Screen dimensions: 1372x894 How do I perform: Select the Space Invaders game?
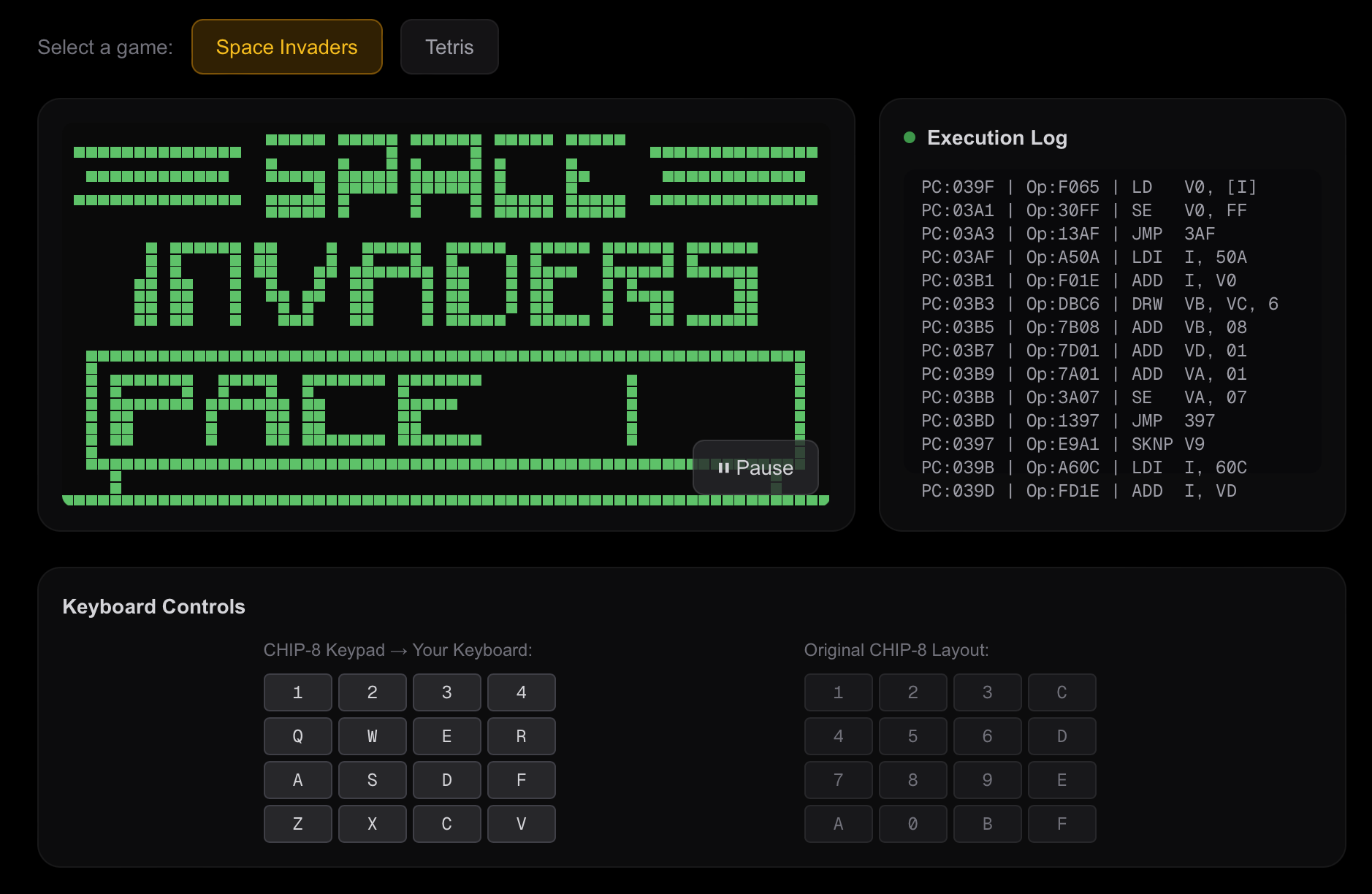pyautogui.click(x=286, y=47)
